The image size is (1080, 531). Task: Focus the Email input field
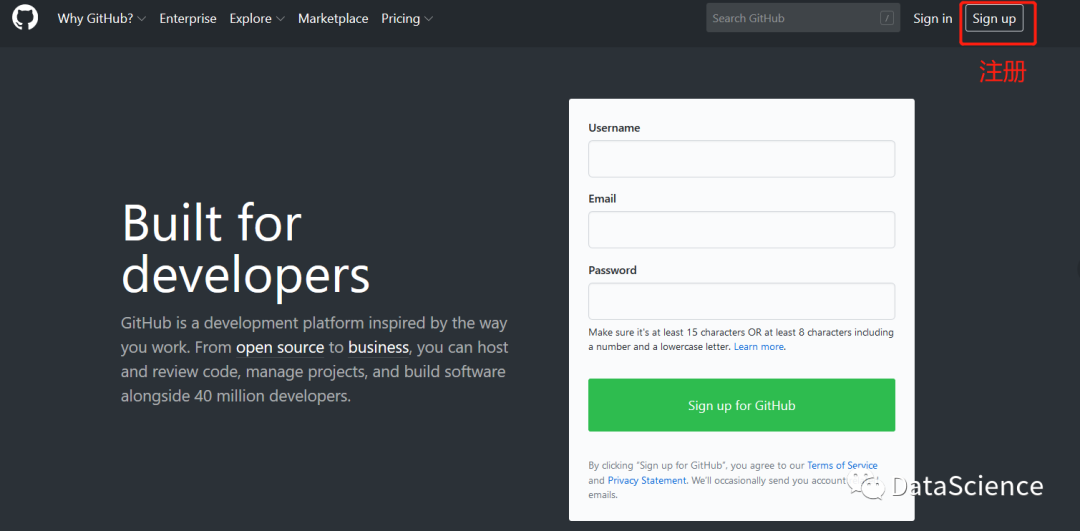[741, 230]
